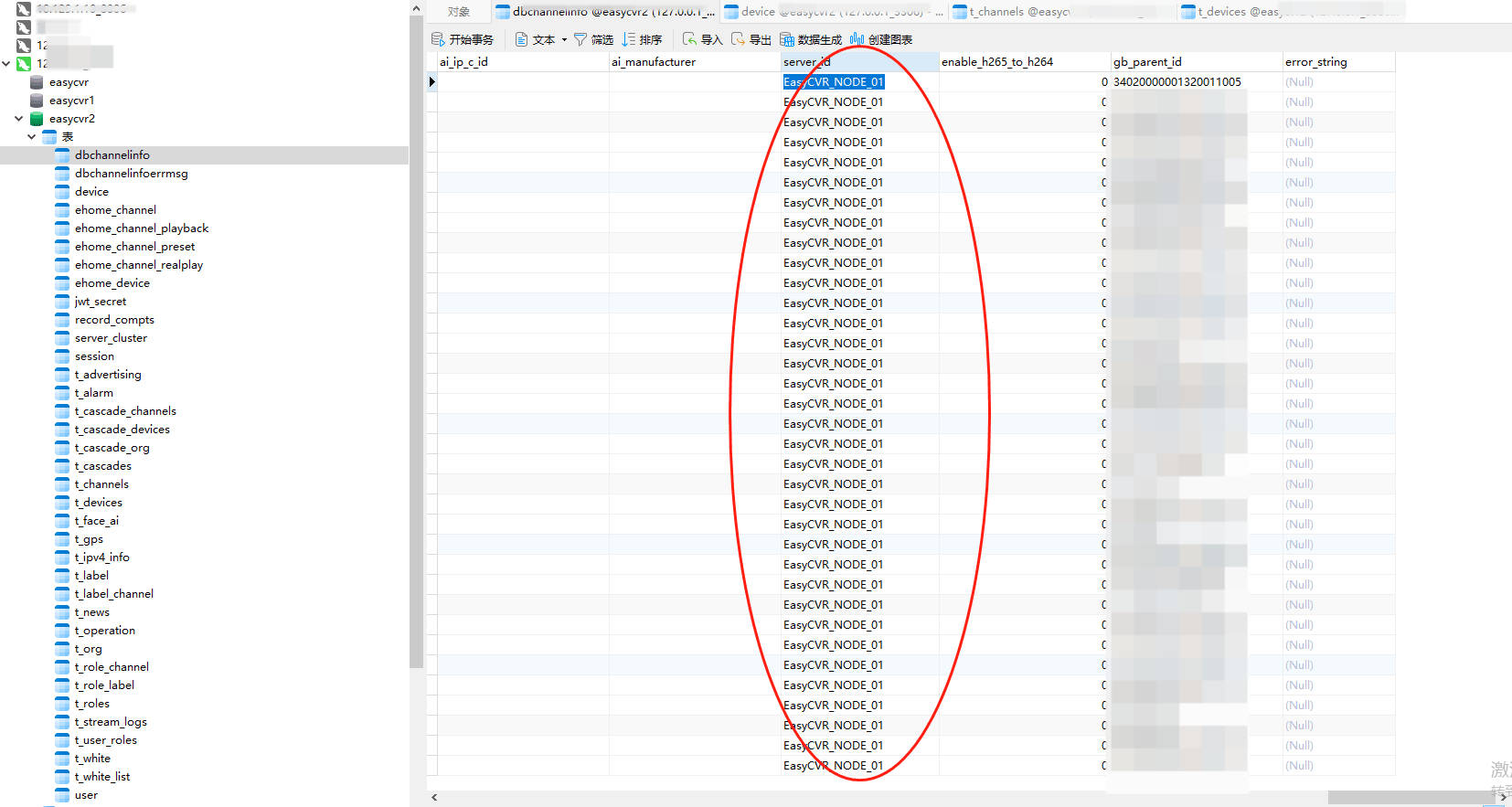Select the t_cascade_devices table
Image resolution: width=1512 pixels, height=807 pixels.
pos(122,430)
